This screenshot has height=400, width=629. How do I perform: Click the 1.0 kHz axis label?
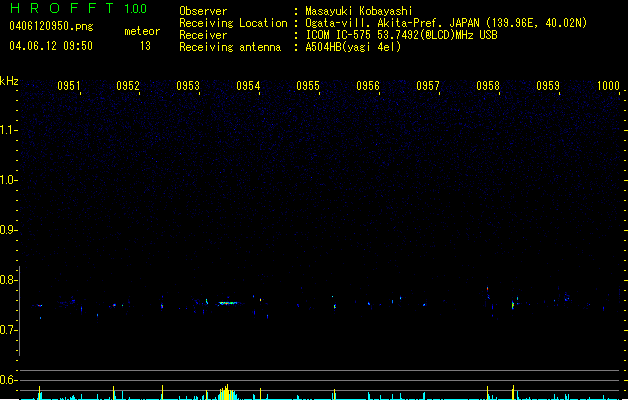point(8,180)
